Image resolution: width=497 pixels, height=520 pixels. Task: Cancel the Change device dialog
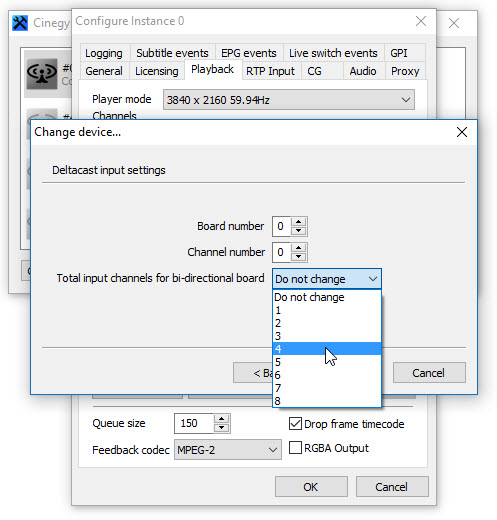pos(429,373)
